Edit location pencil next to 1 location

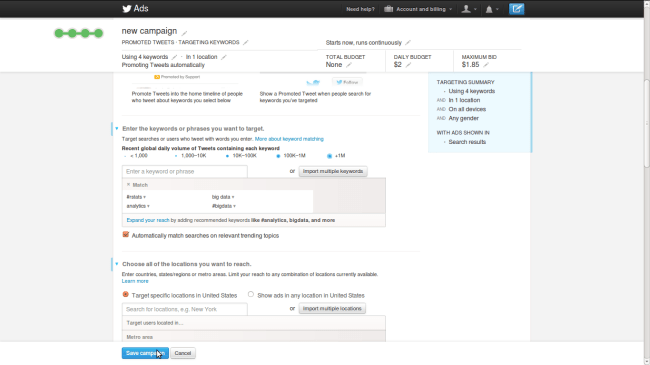[x=223, y=57]
